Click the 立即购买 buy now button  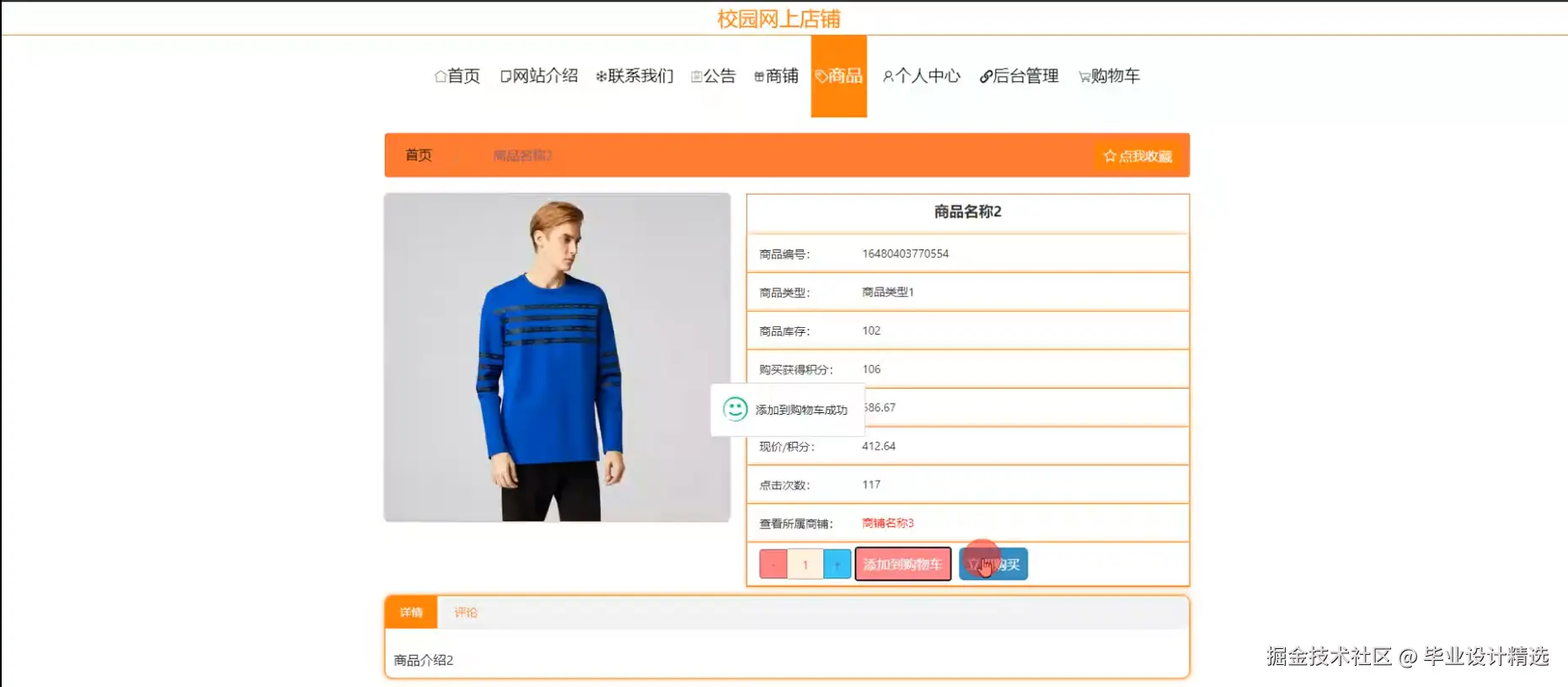(993, 564)
